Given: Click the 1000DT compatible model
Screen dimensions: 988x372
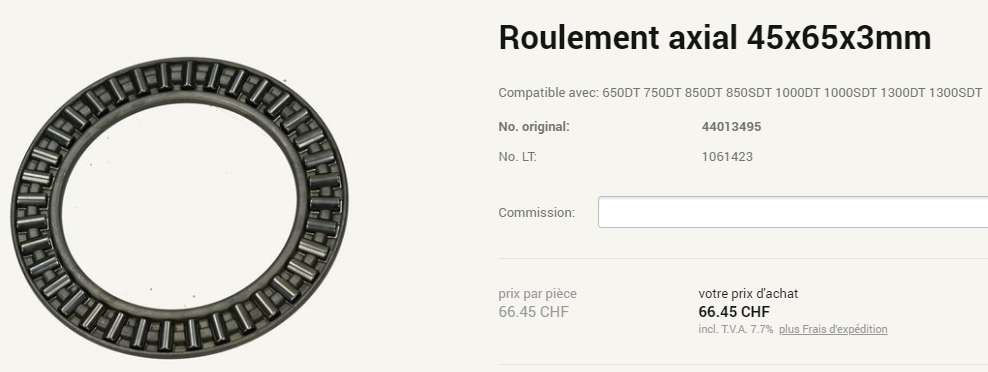Looking at the screenshot, I should tap(797, 93).
